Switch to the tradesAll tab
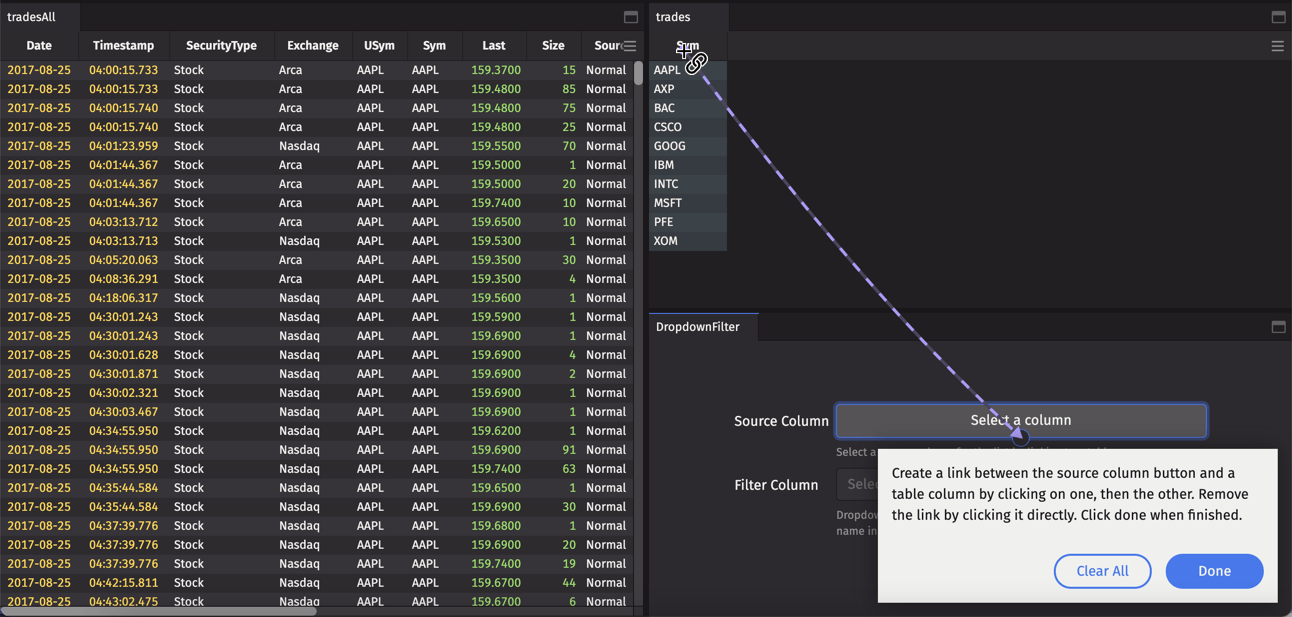 (32, 17)
